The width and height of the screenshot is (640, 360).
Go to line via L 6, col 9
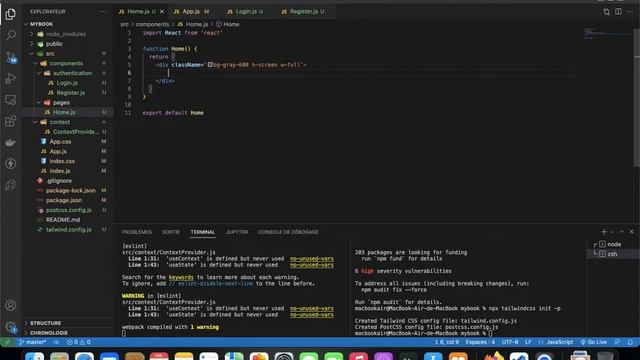point(447,342)
